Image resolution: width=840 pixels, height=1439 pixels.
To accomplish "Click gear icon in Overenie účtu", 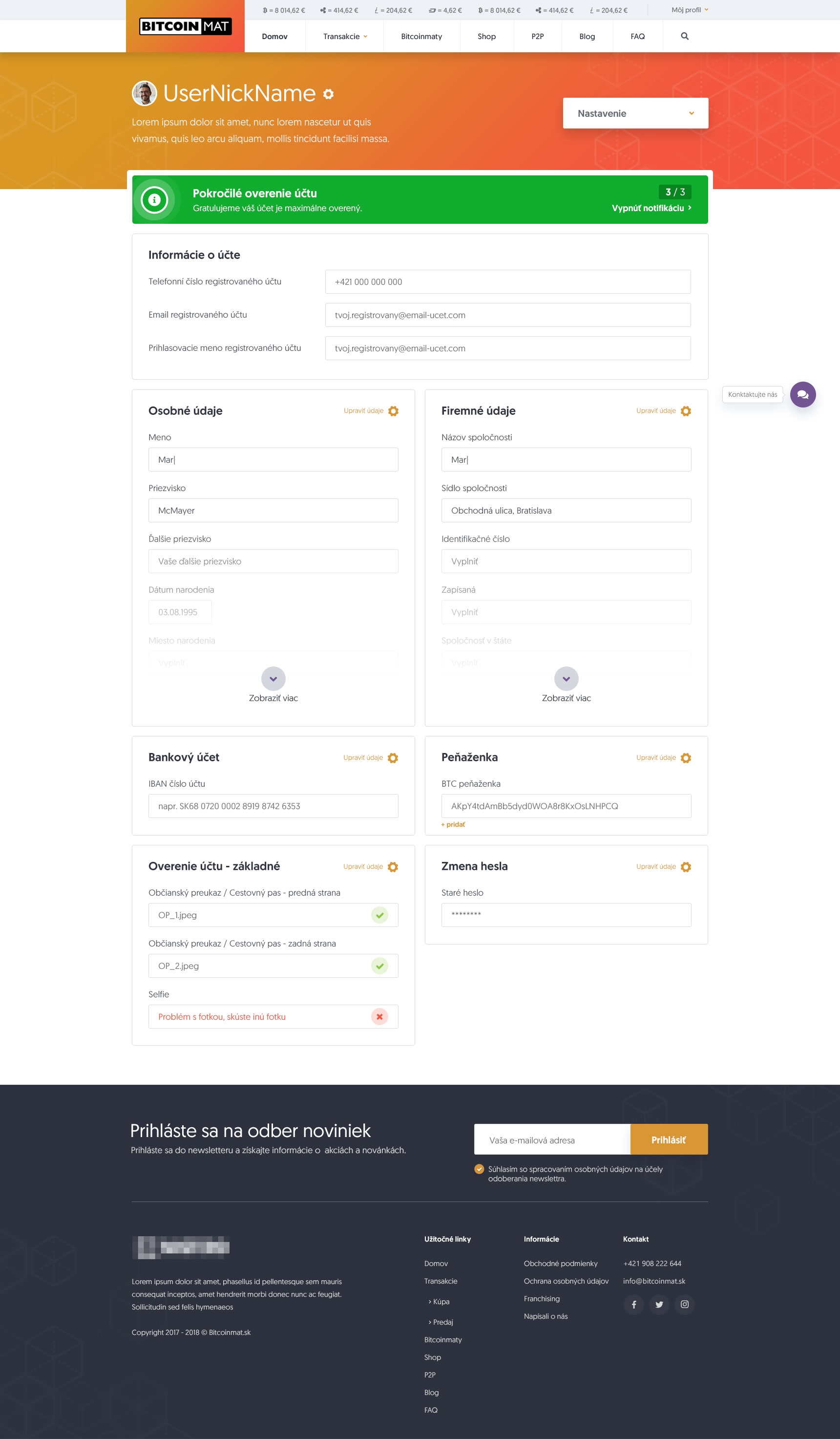I will (x=393, y=867).
